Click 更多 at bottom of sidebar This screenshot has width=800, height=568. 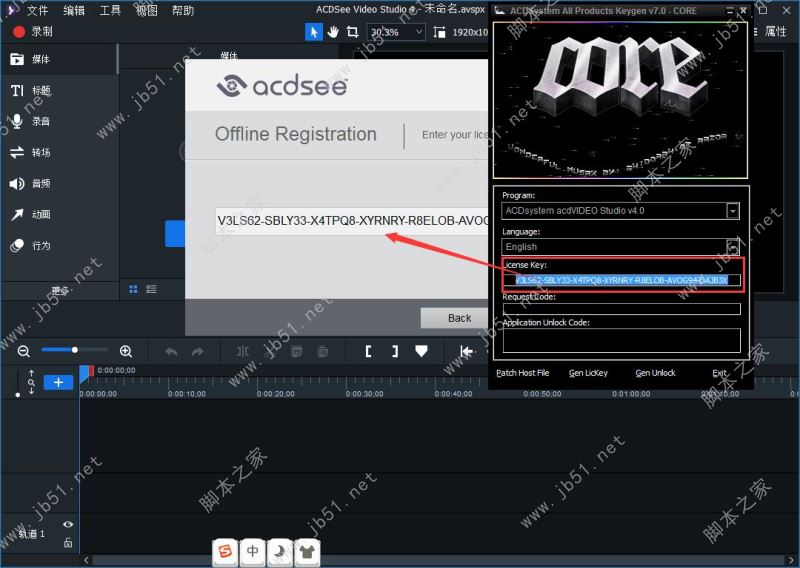click(60, 291)
